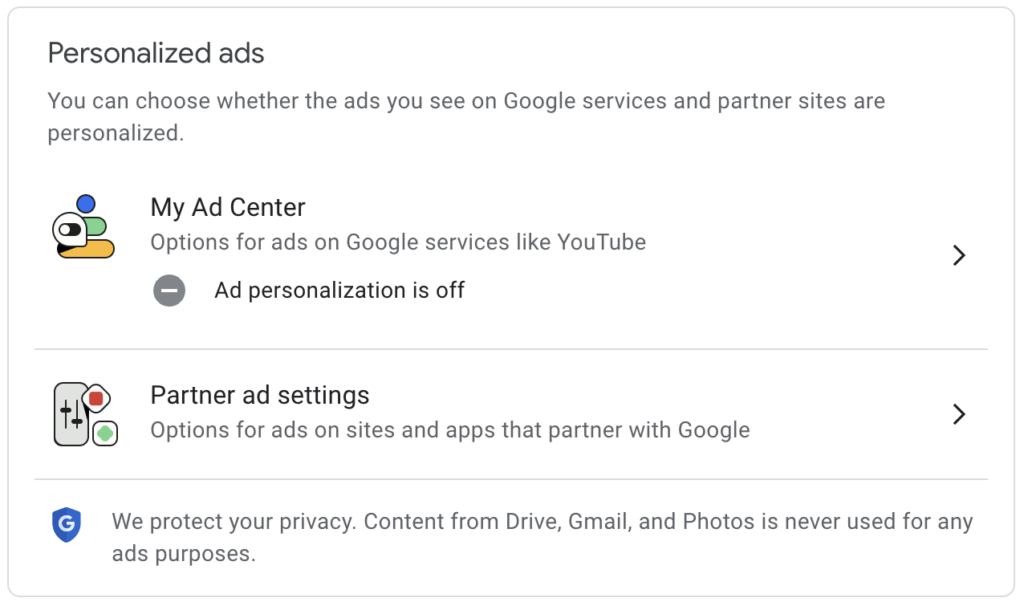The height and width of the screenshot is (602, 1024).
Task: Click the Partner ad settings sliders icon
Action: pos(71,413)
